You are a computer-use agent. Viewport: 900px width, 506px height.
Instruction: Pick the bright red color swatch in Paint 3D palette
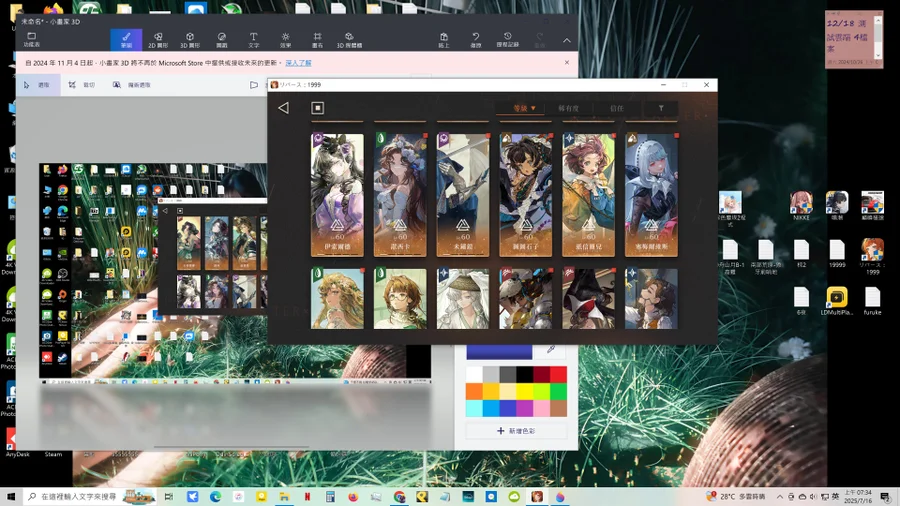coord(558,375)
